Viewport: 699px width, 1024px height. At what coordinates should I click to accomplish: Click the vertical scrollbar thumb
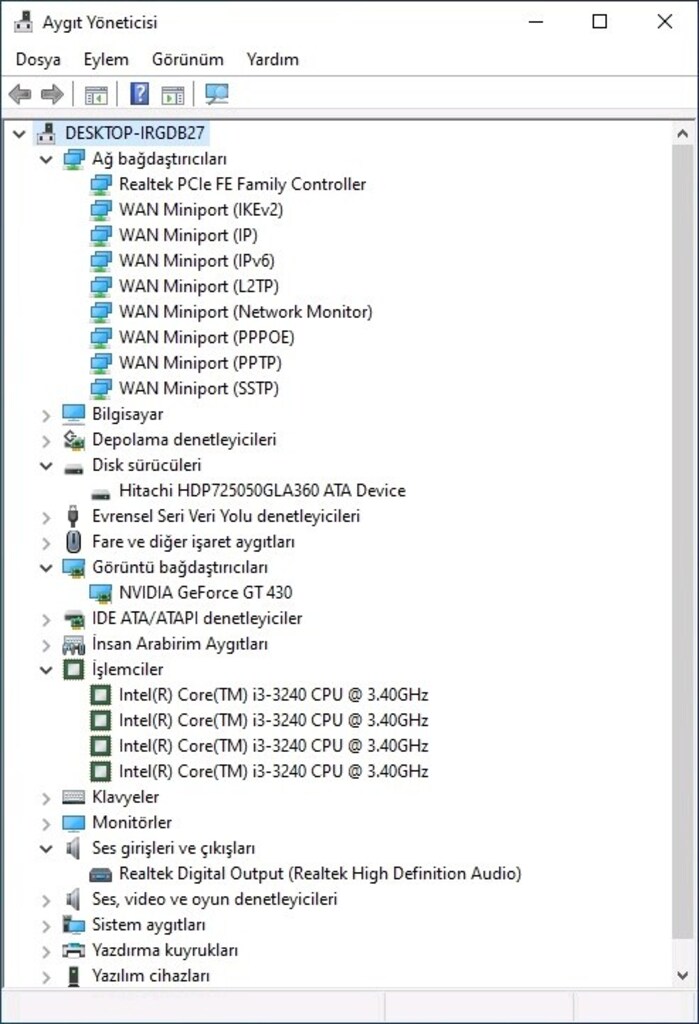pos(683,542)
